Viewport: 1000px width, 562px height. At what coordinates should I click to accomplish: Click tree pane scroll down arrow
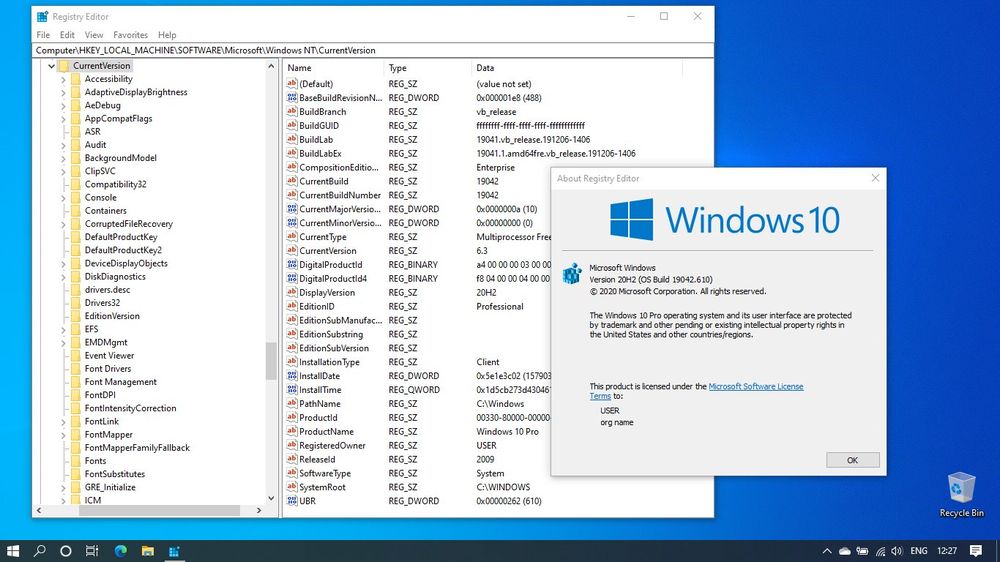point(271,498)
